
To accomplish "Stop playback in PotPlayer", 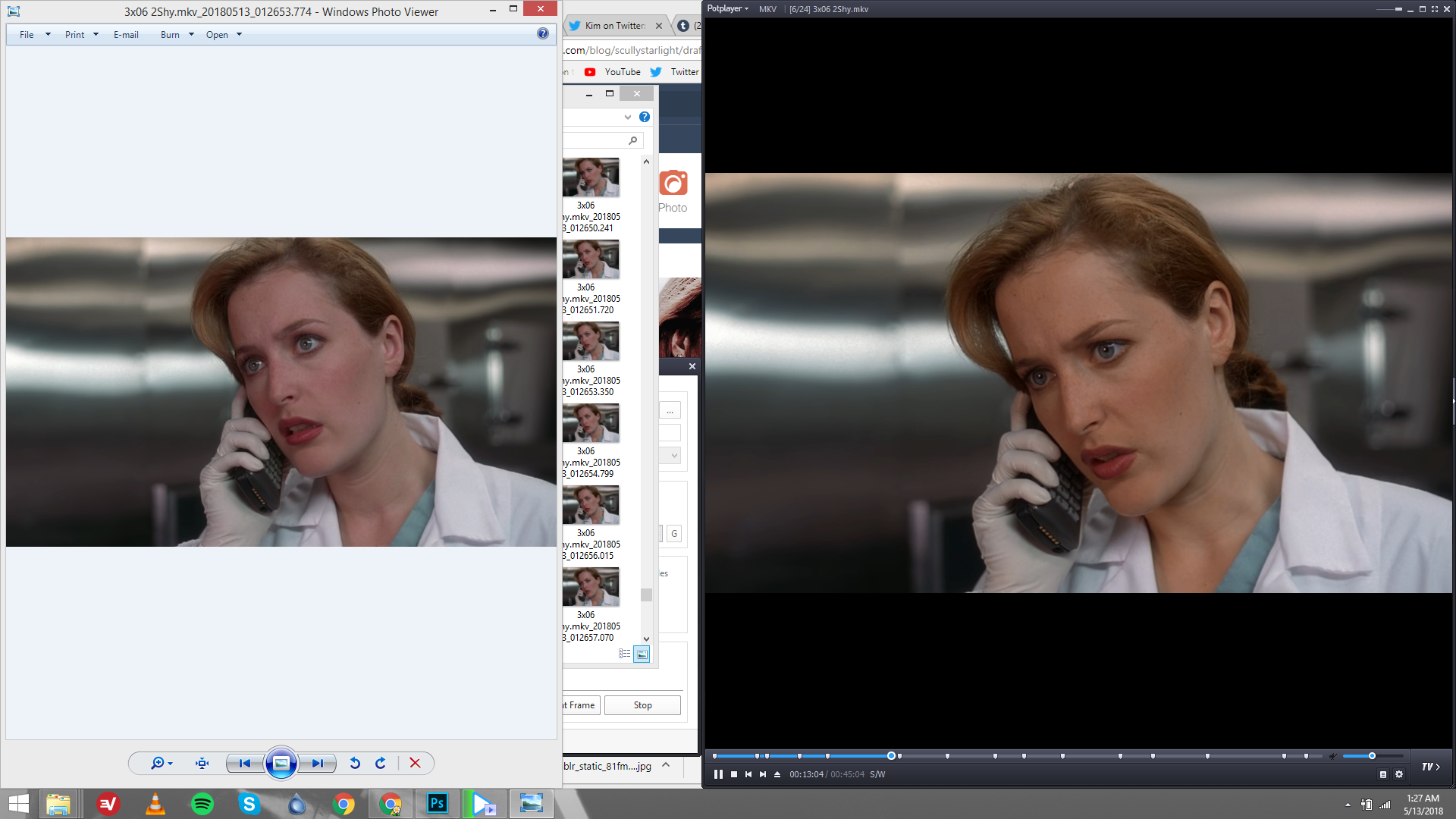I will coord(734,774).
